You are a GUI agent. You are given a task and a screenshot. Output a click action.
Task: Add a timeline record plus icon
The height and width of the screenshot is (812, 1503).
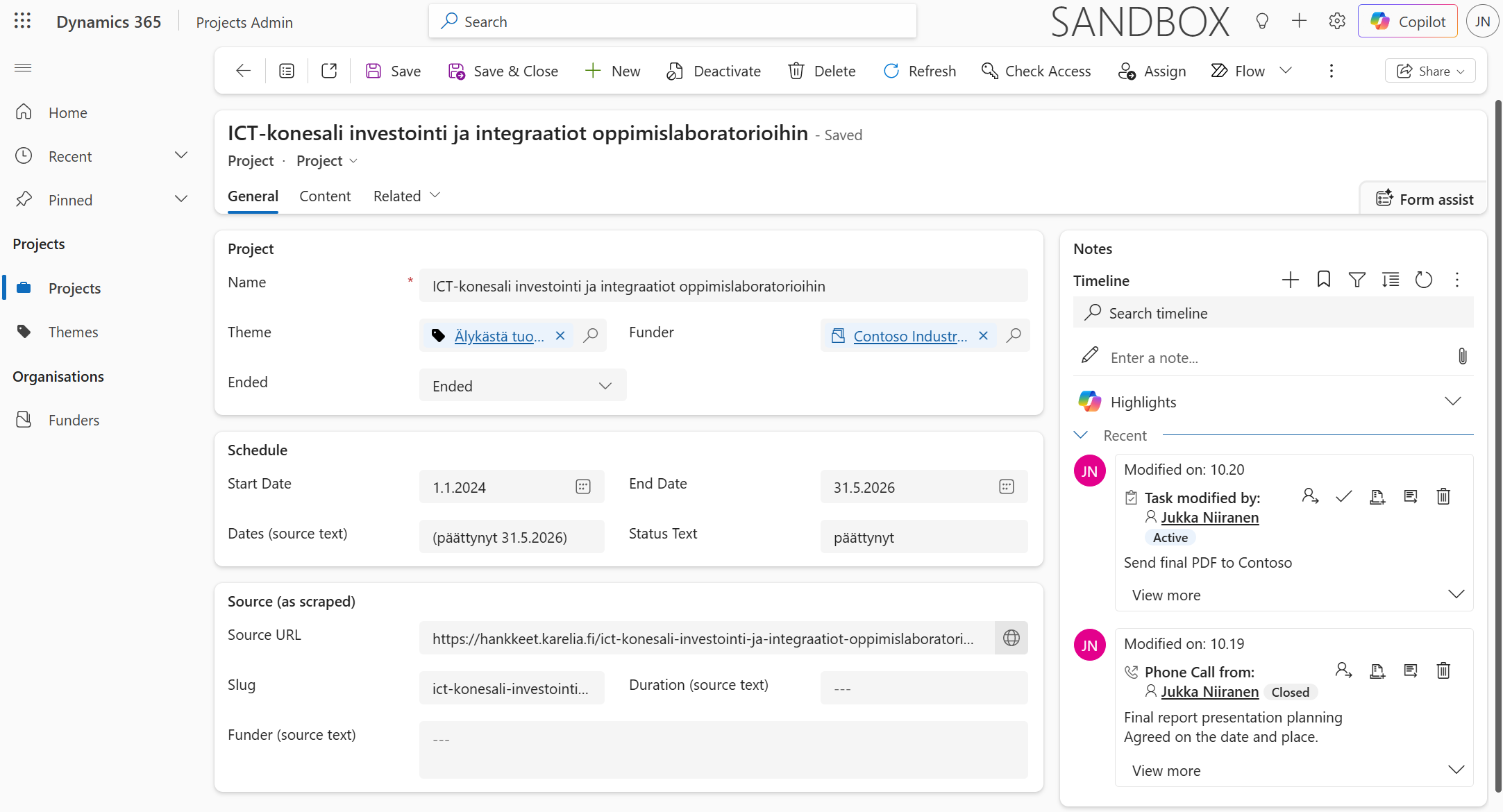(1291, 280)
